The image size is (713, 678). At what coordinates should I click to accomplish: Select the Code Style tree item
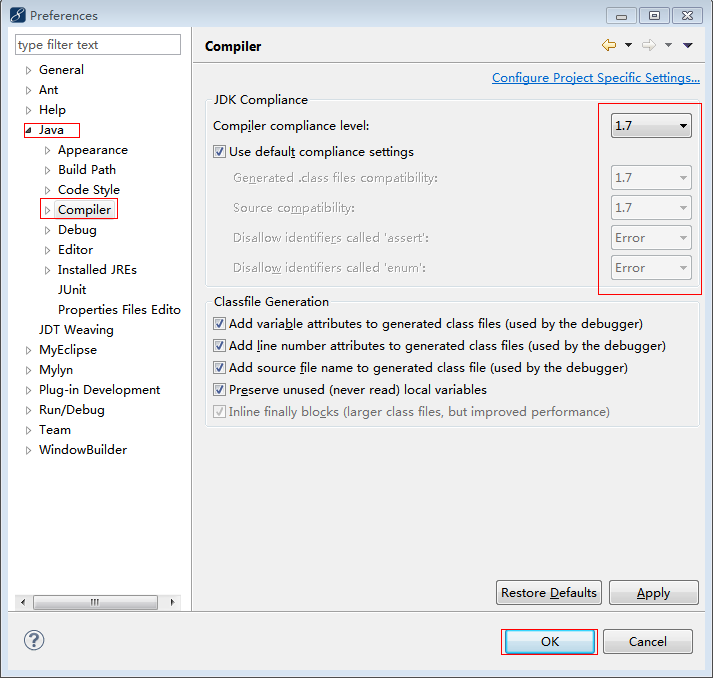[x=89, y=190]
